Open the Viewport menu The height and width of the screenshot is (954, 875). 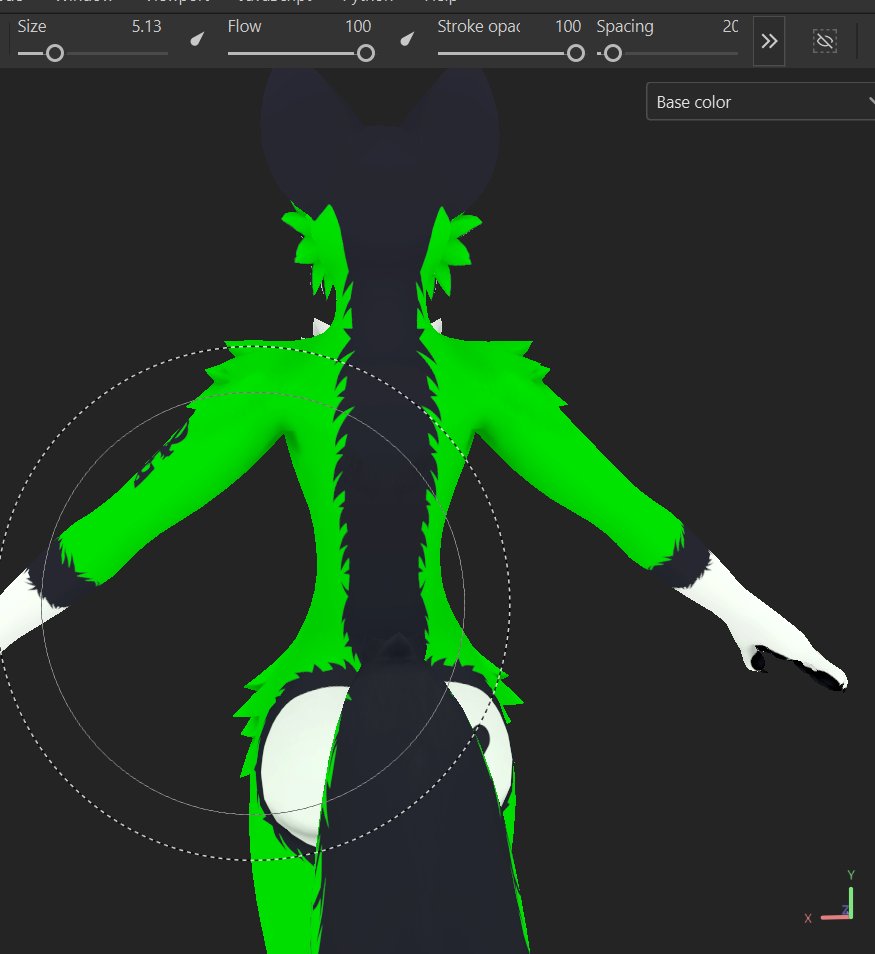pyautogui.click(x=178, y=2)
